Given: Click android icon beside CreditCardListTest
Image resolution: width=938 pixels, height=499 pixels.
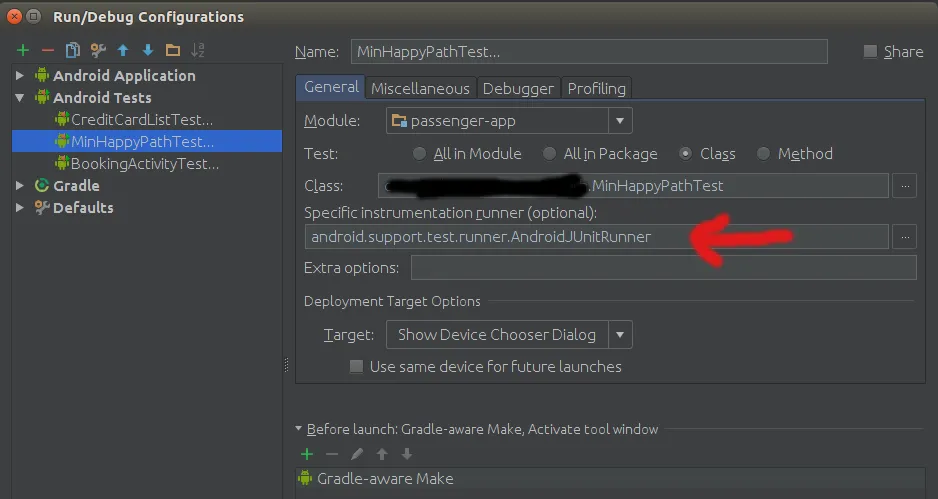Looking at the screenshot, I should (62, 119).
